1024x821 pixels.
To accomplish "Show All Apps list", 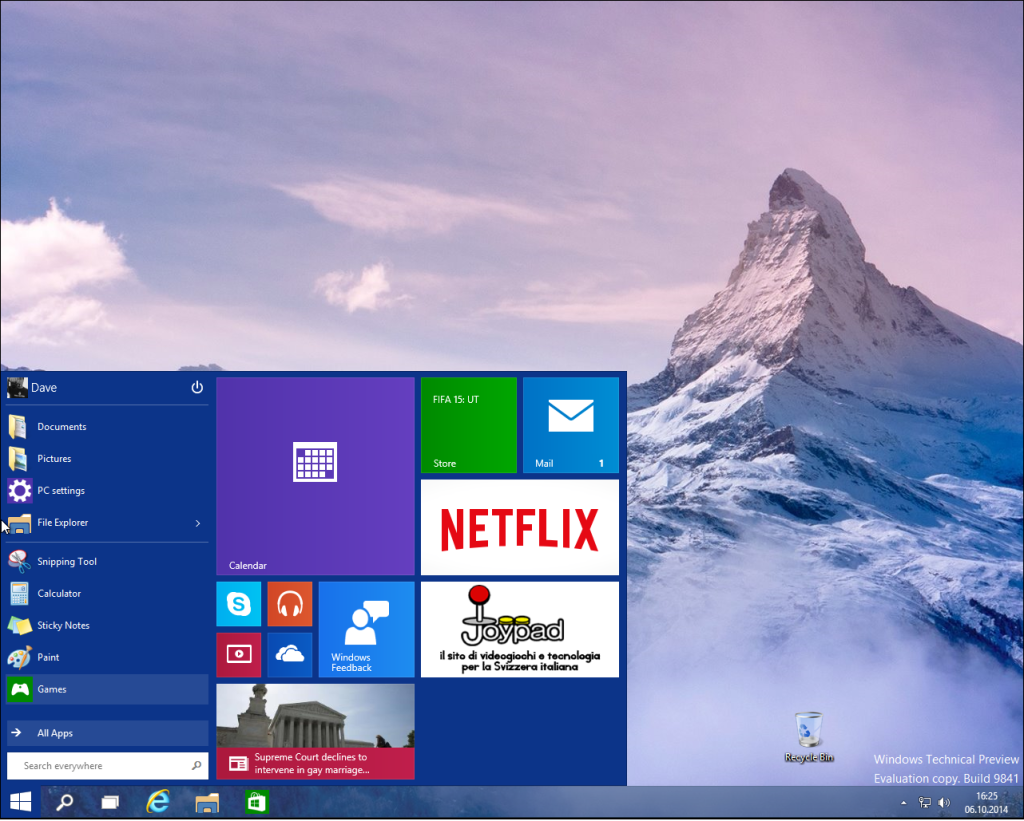I will 107,733.
